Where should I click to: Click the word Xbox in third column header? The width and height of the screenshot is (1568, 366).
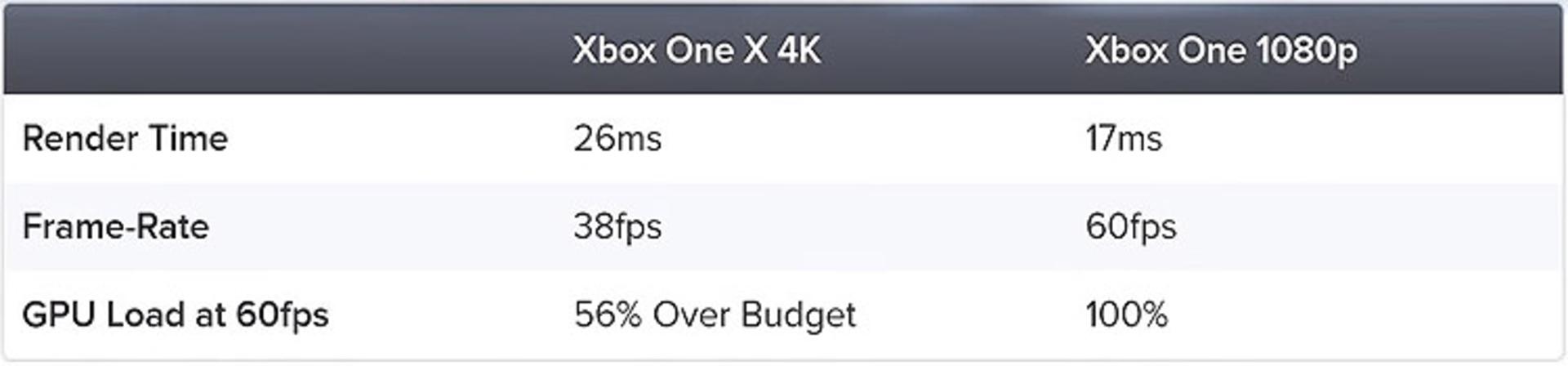coord(1127,51)
